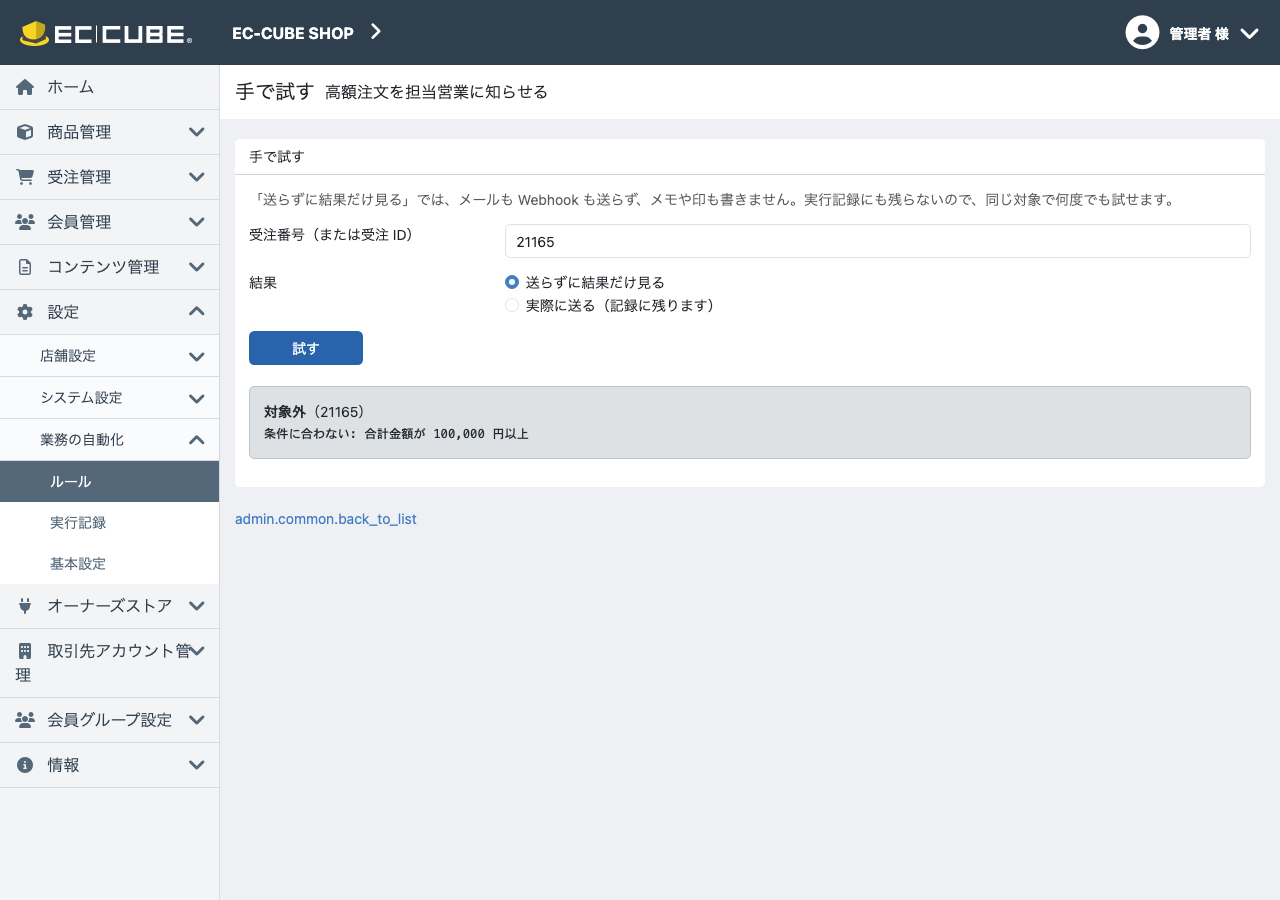Click the document icon for コンテンツ管理
Screen dimensions: 1280x900
(x=25, y=267)
